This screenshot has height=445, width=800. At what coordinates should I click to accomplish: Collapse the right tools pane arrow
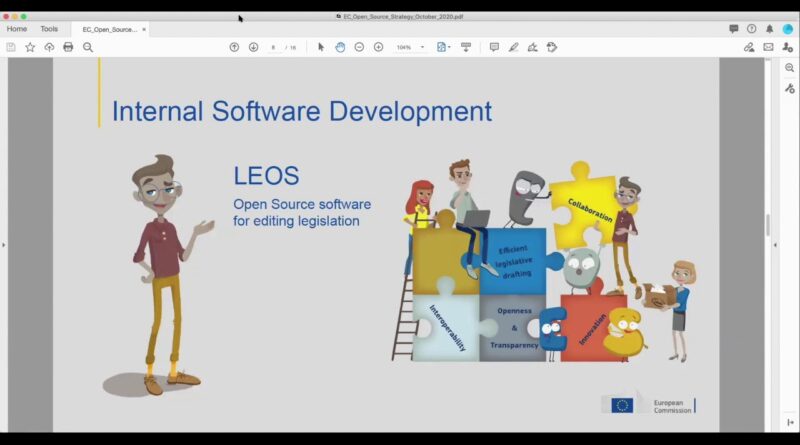click(x=776, y=245)
